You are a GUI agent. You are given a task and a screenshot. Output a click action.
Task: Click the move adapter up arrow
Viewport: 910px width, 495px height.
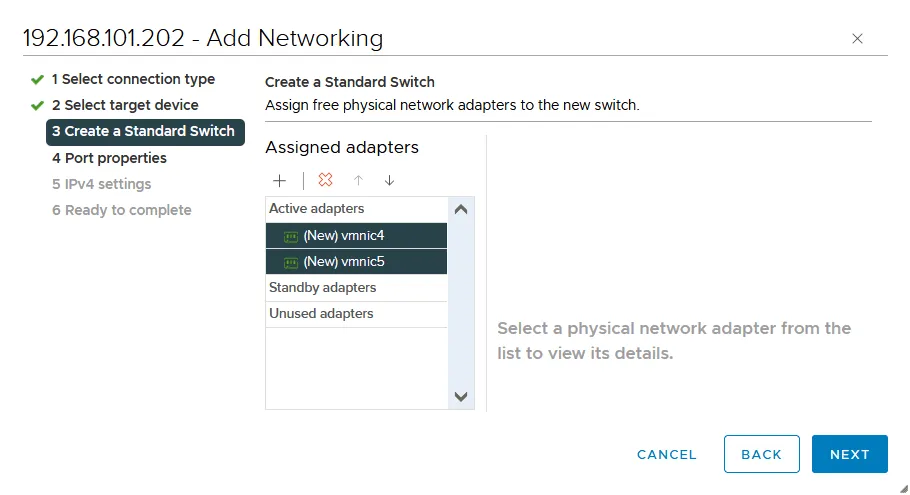pos(358,181)
